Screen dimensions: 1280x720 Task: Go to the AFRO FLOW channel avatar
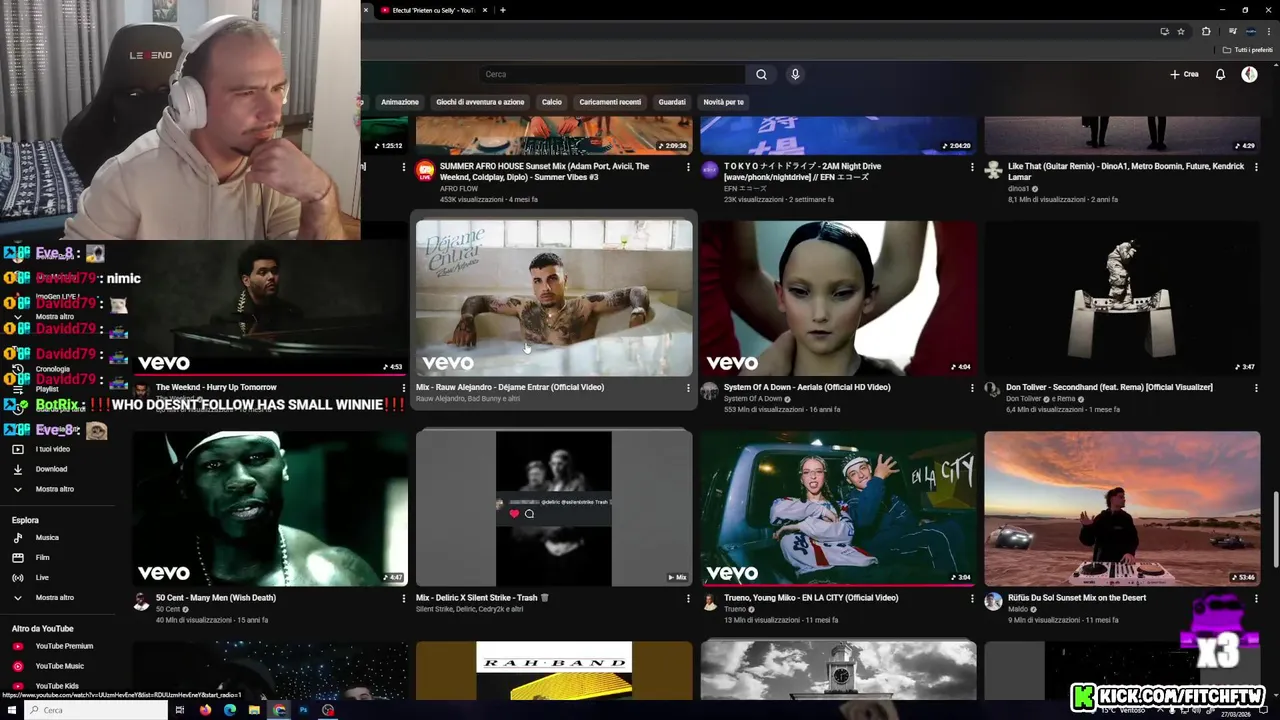pos(425,170)
